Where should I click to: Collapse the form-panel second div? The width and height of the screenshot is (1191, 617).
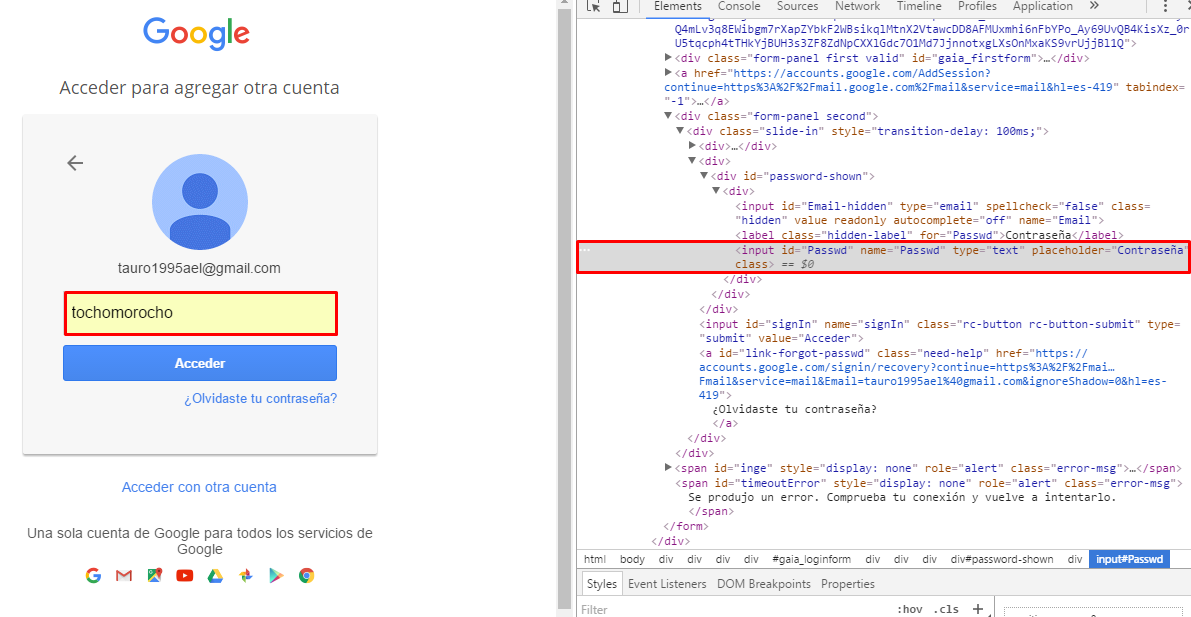(668, 116)
